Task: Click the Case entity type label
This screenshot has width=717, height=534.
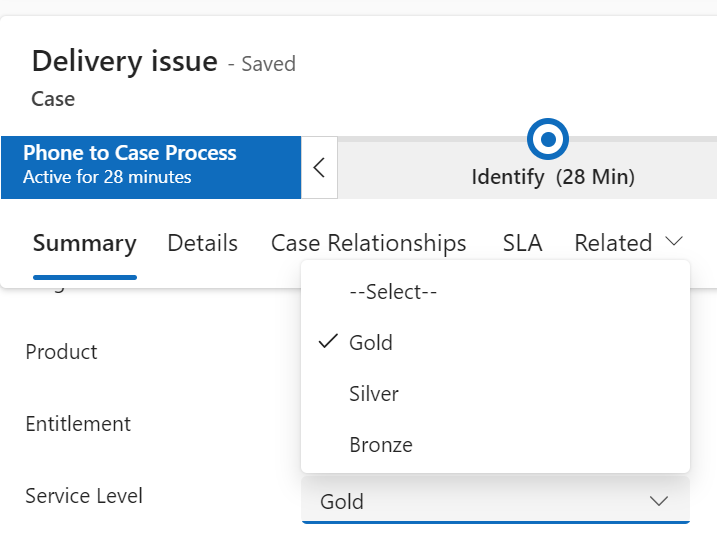Action: (53, 99)
